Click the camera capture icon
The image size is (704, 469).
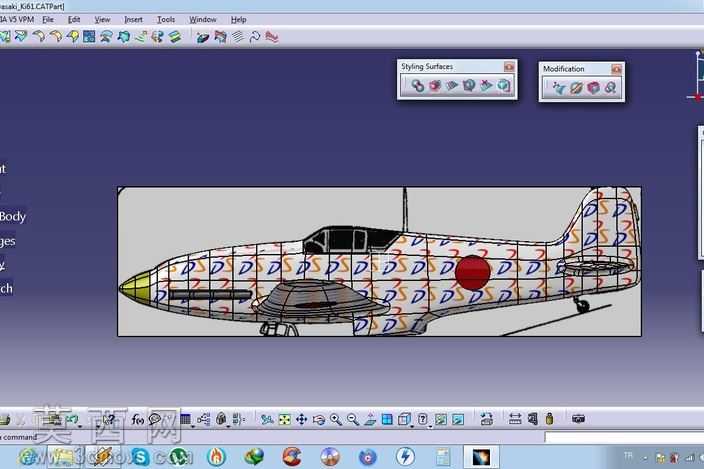click(578, 419)
